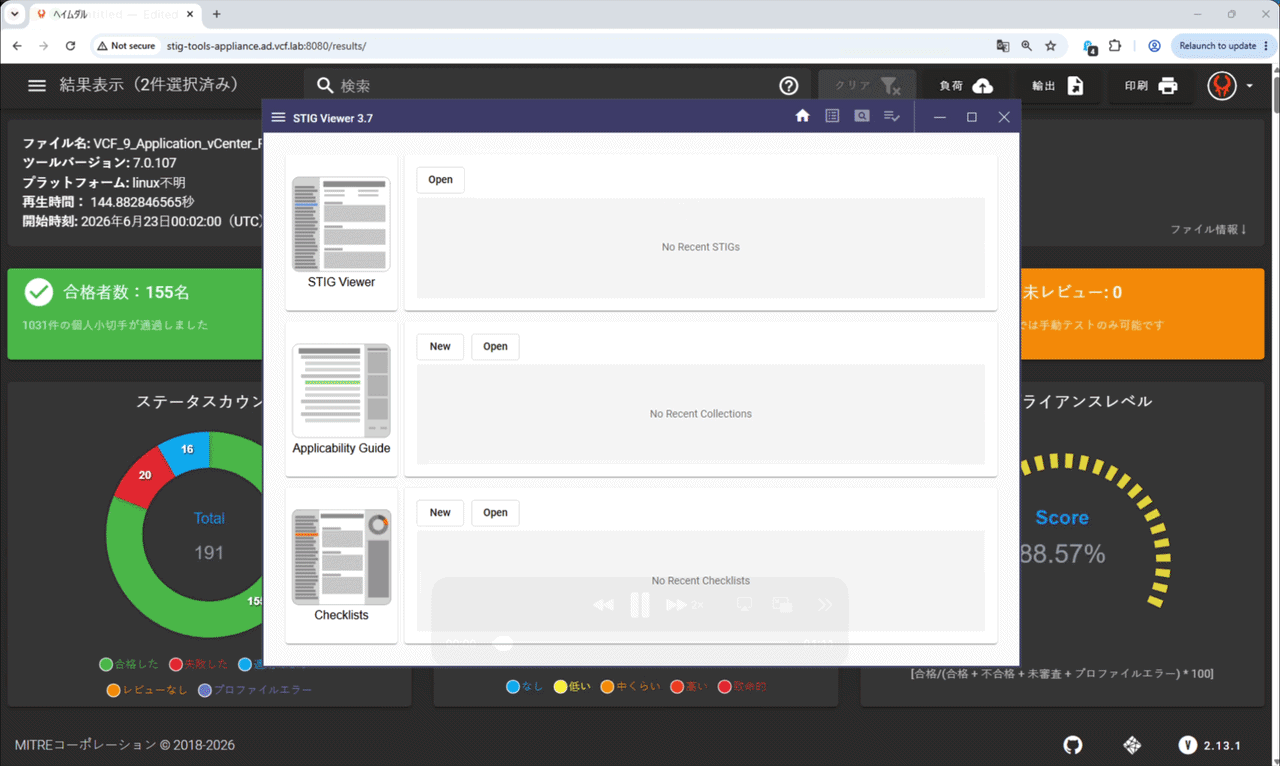Click the rewind button in the media overlay
1280x766 pixels.
(x=603, y=605)
